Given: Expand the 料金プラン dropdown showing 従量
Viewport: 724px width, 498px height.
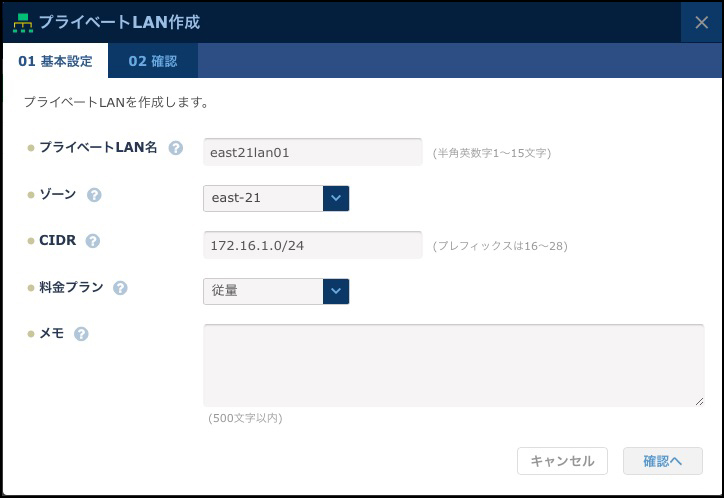Looking at the screenshot, I should (276, 291).
